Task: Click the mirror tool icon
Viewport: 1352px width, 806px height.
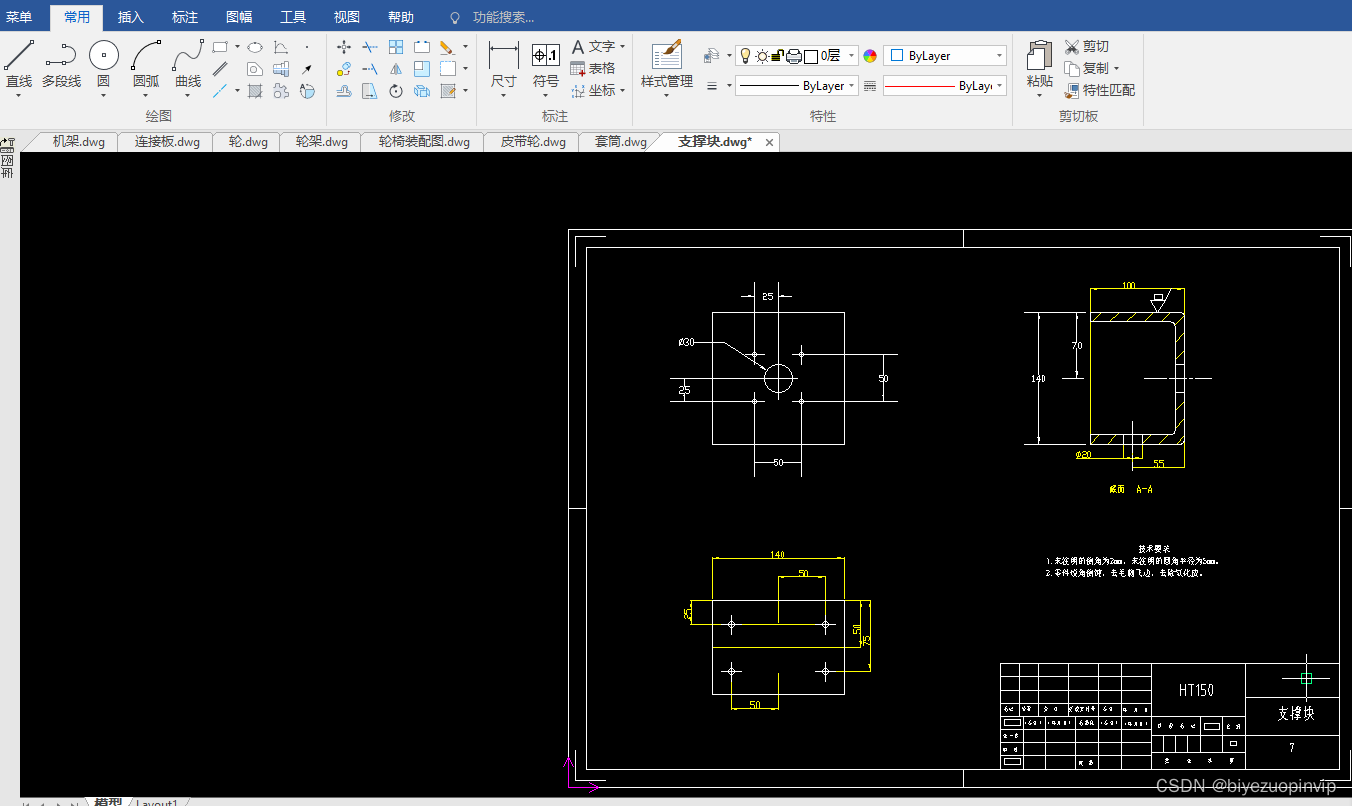Action: pyautogui.click(x=396, y=69)
